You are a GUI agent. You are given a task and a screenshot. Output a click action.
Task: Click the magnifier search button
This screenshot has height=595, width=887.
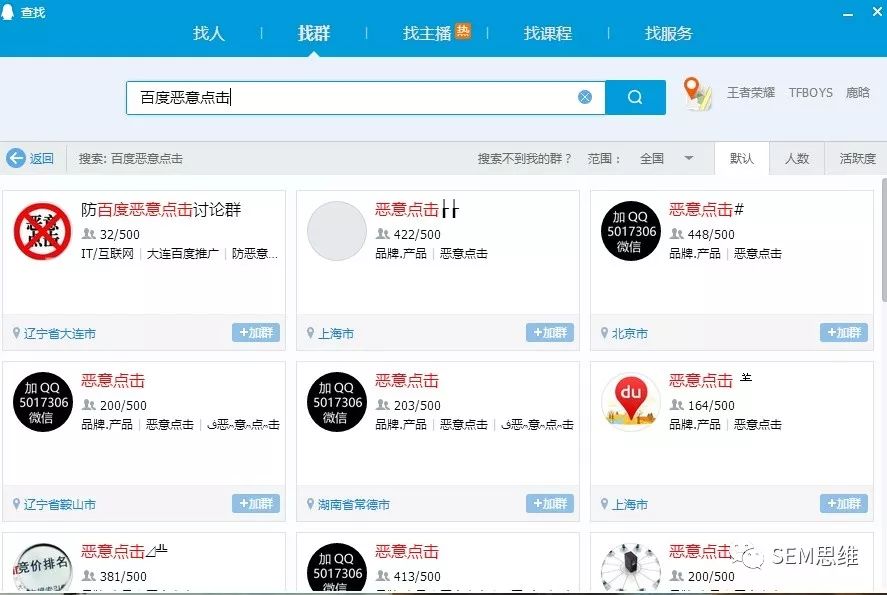(635, 97)
